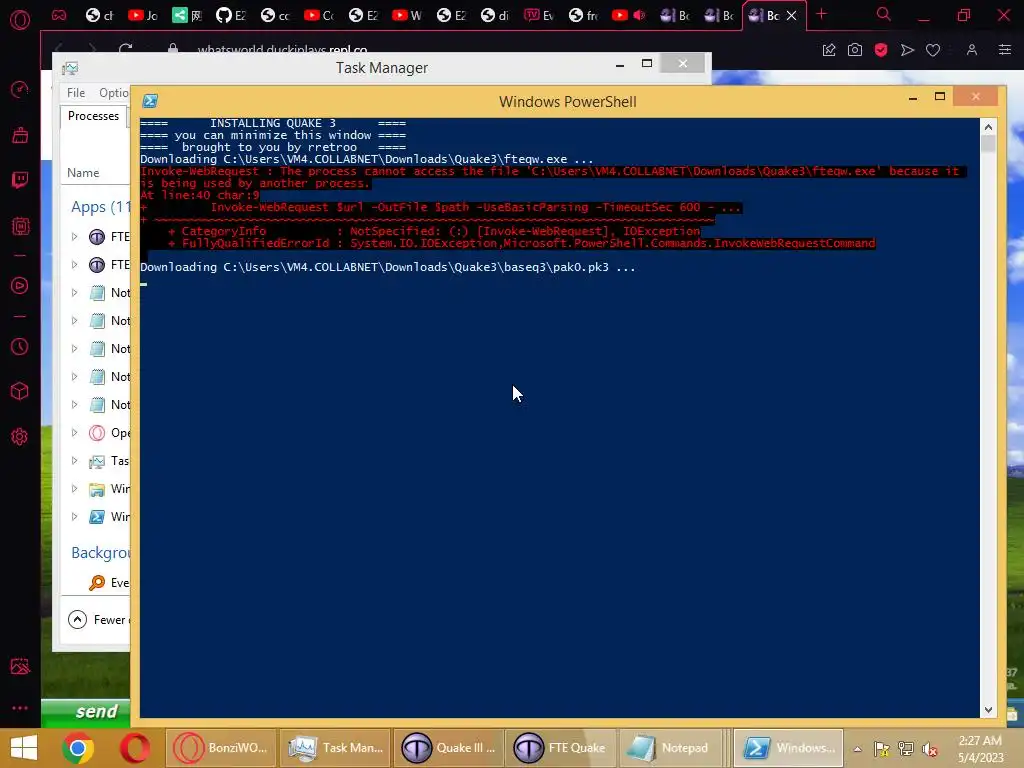
Task: Open the Twitch panel in sidebar
Action: coord(20,180)
